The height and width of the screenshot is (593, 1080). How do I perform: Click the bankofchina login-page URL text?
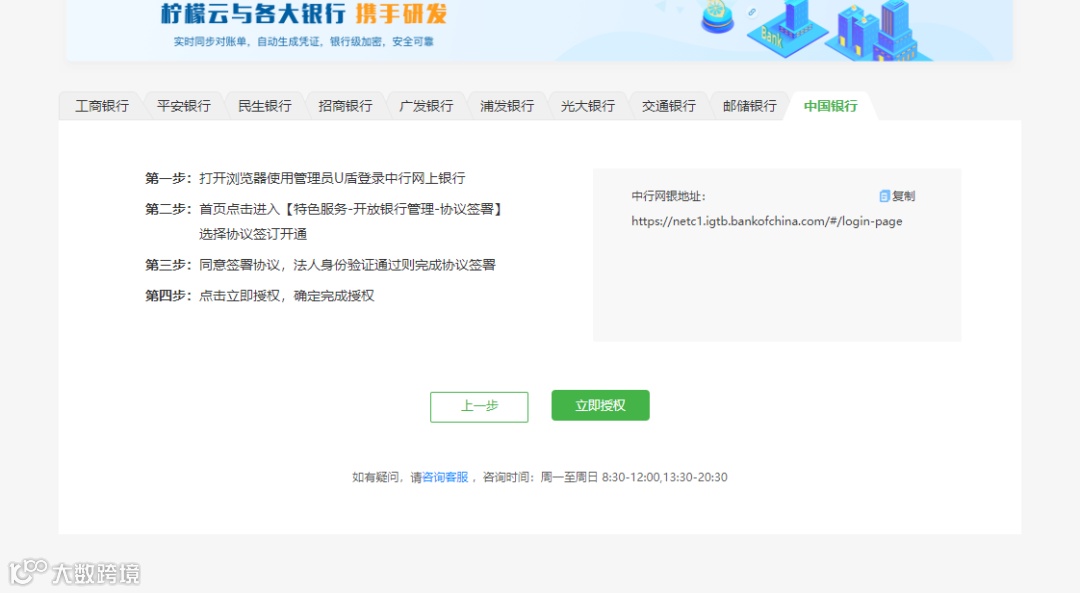(x=767, y=221)
